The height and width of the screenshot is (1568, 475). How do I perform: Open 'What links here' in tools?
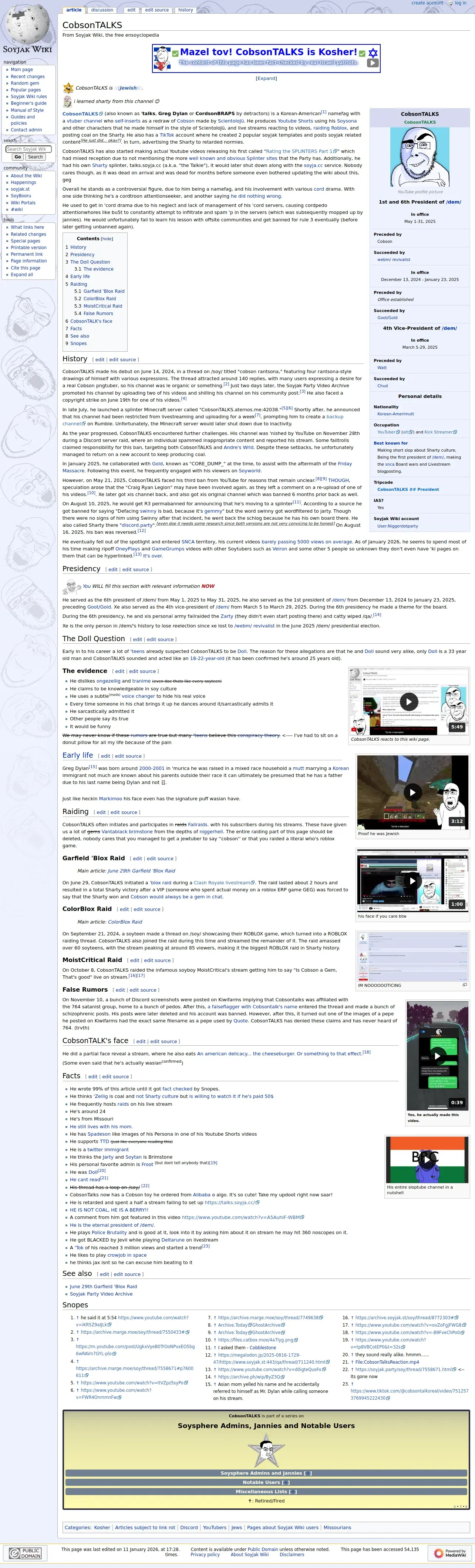(27, 227)
